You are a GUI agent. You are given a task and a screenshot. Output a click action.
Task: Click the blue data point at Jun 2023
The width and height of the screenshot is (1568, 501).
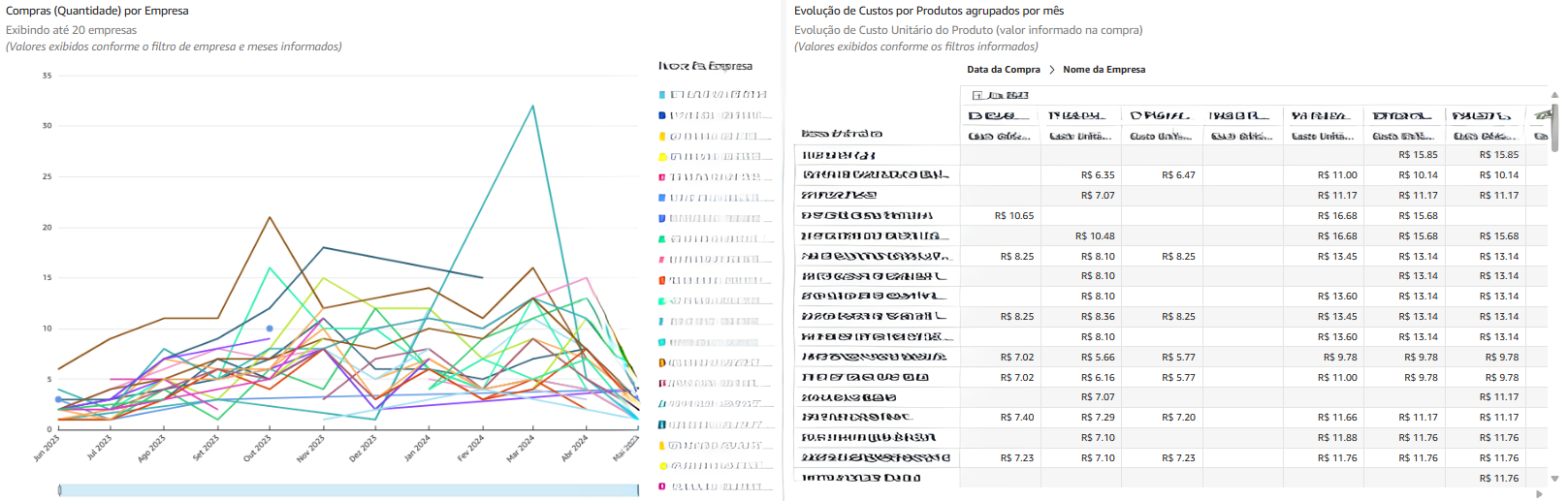(x=58, y=399)
